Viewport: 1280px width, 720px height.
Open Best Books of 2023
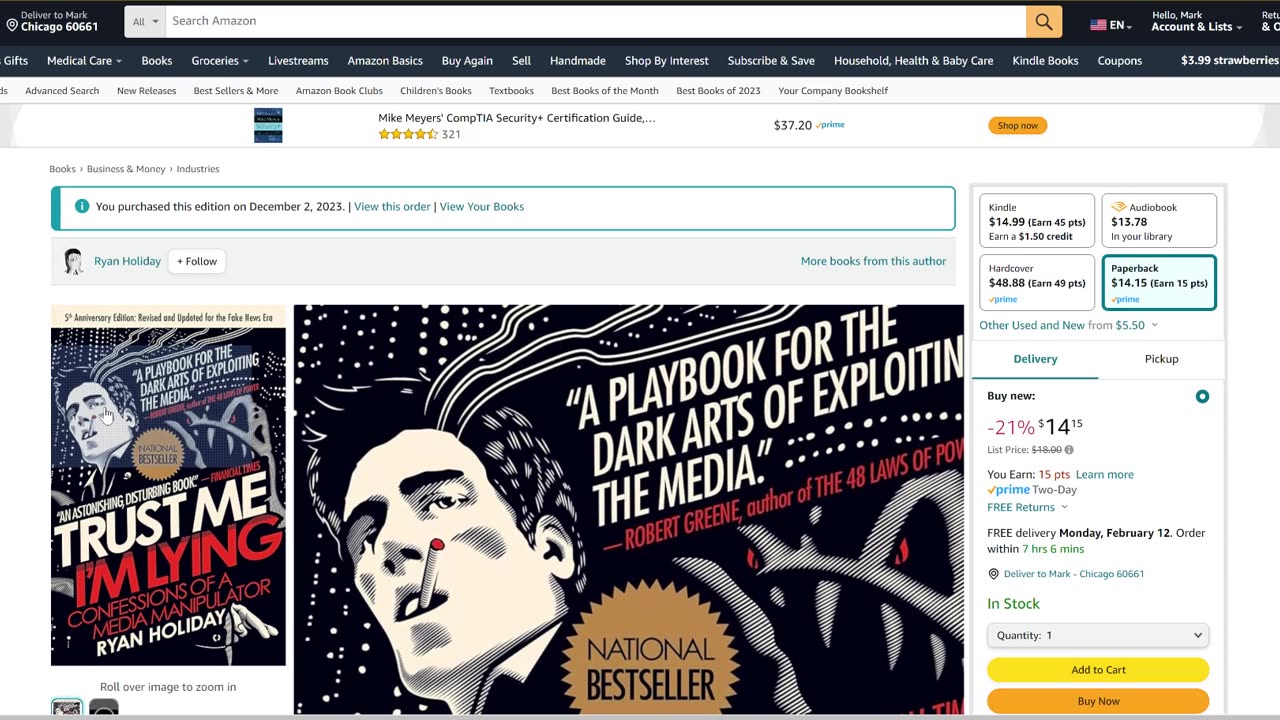pyautogui.click(x=718, y=91)
